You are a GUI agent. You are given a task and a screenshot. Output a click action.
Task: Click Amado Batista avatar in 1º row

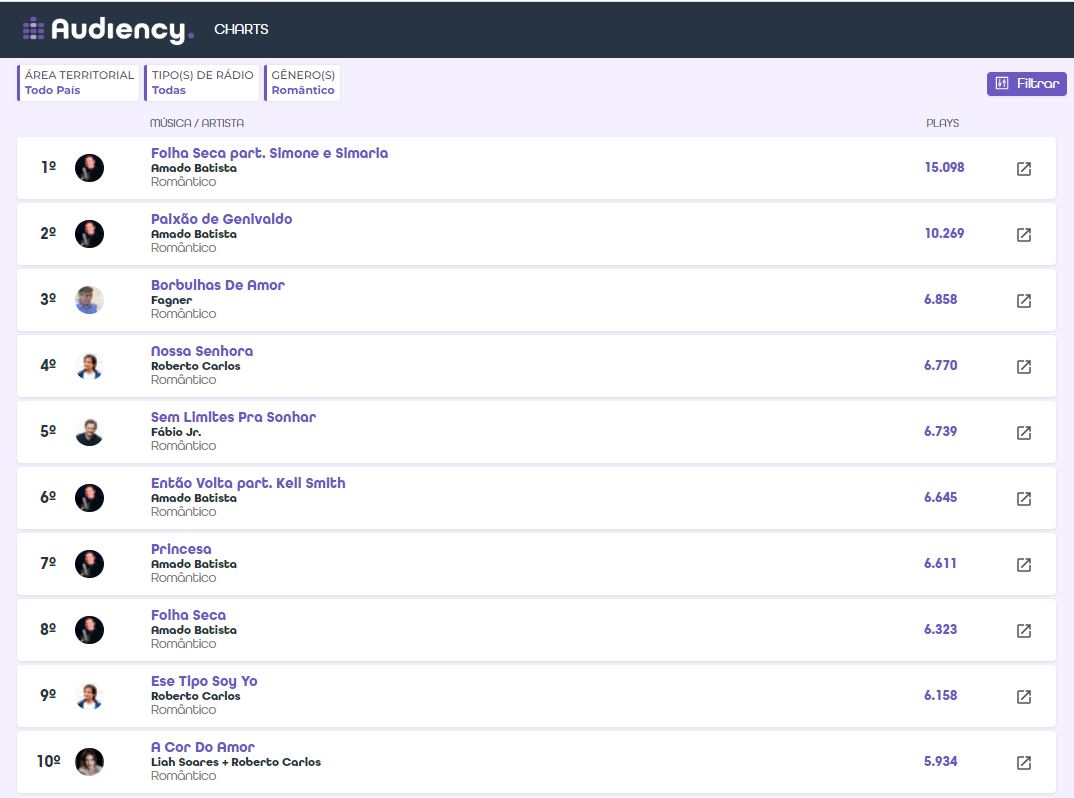click(89, 168)
